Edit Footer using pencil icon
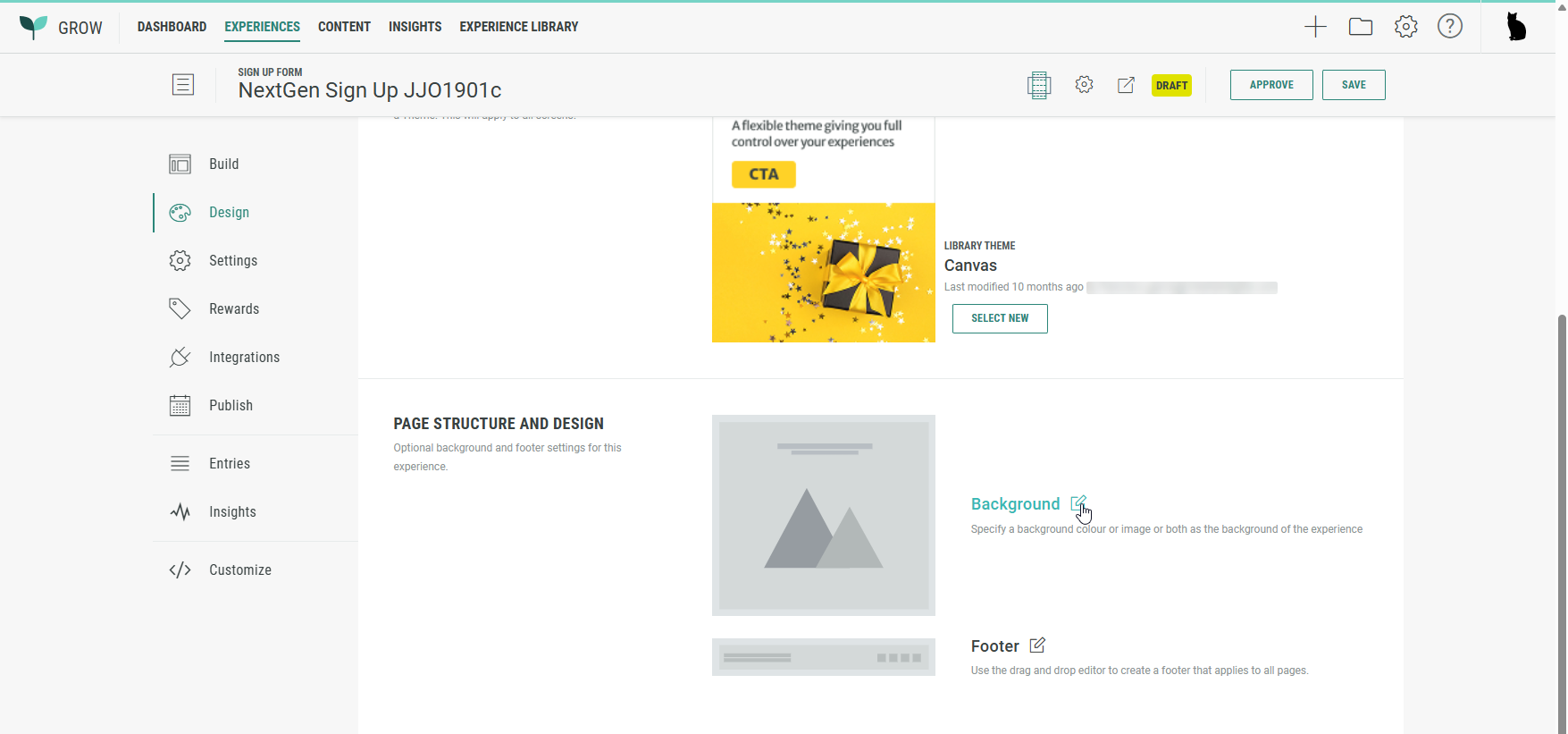1568x734 pixels. (x=1037, y=645)
